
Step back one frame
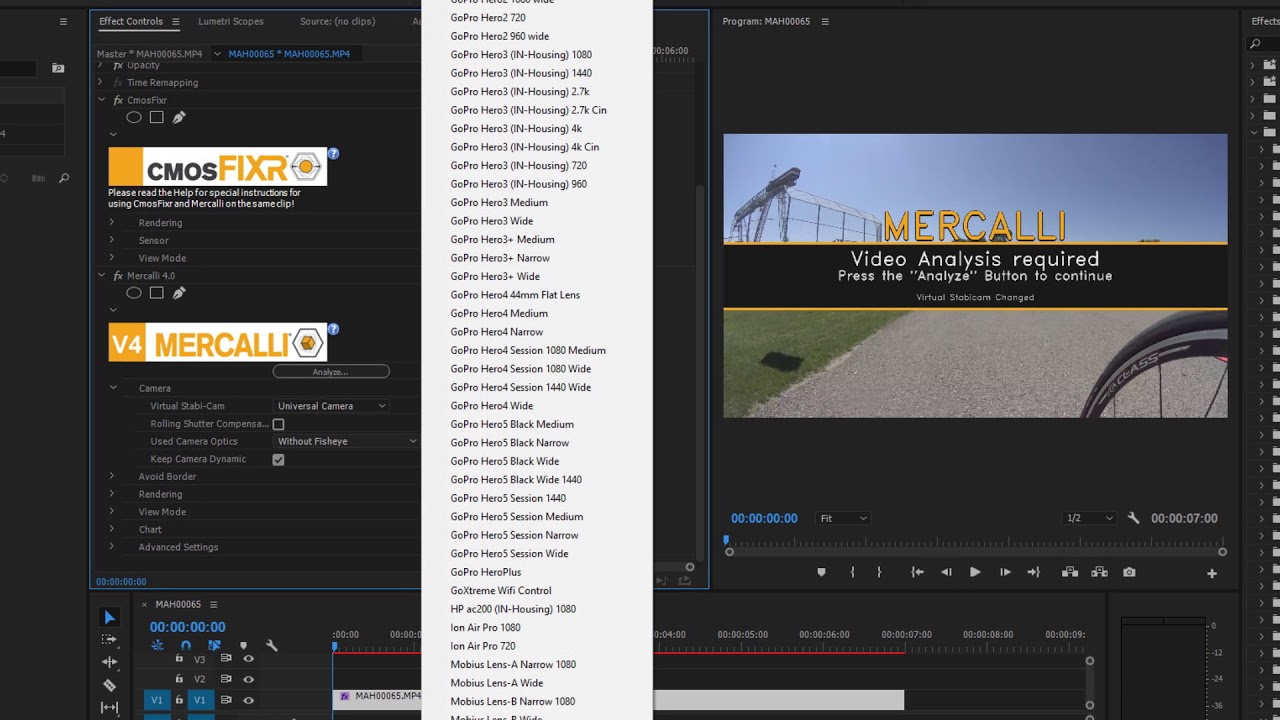coord(946,572)
